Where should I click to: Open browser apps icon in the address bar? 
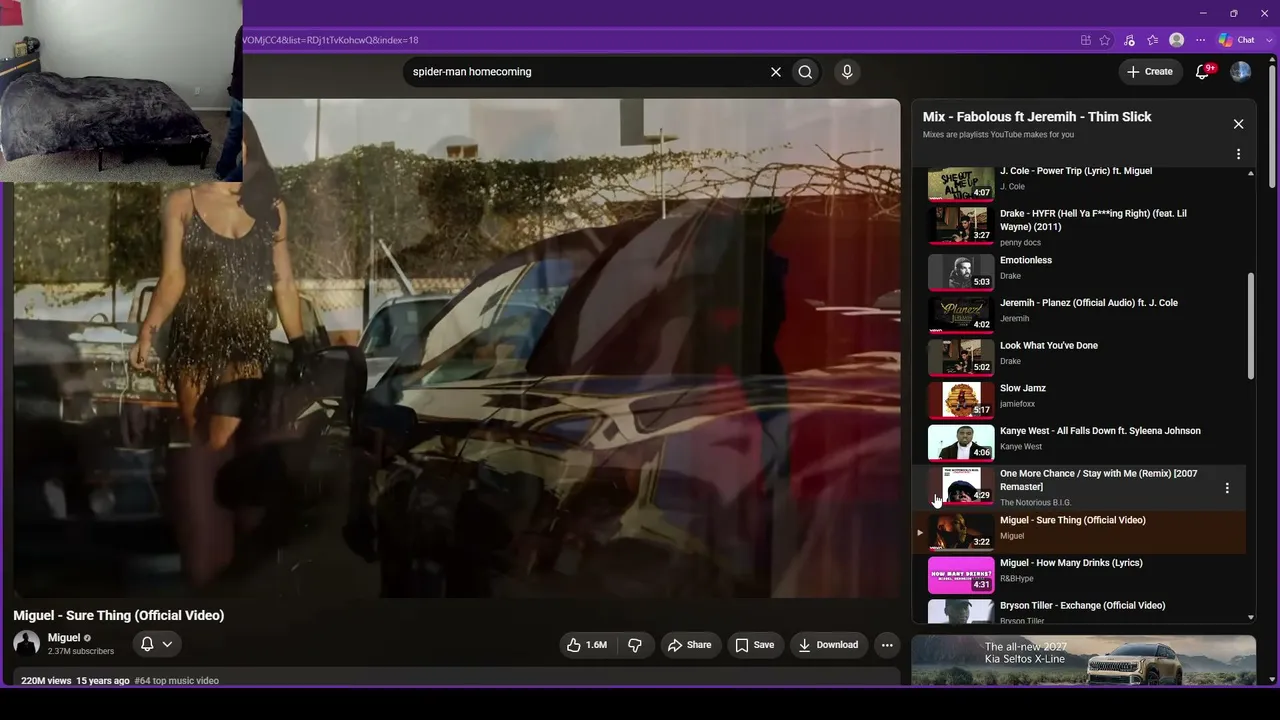click(x=1085, y=40)
